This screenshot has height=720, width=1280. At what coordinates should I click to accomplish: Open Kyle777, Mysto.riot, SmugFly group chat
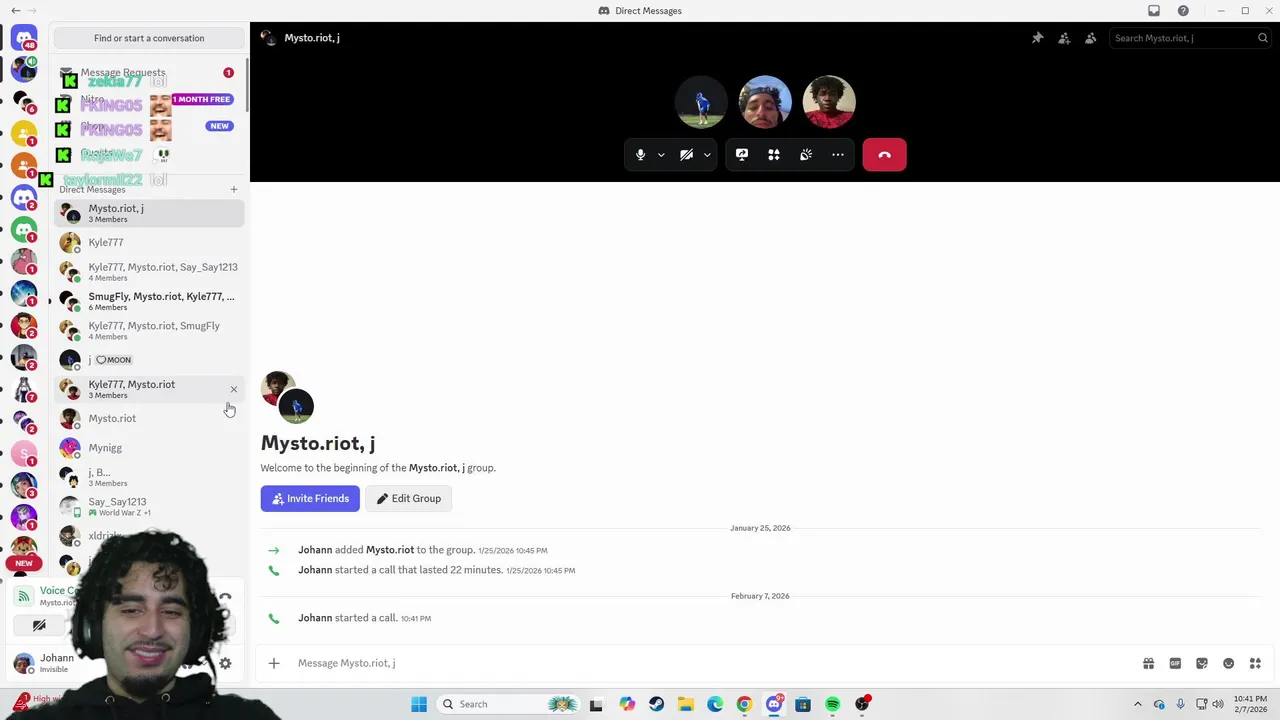click(149, 330)
